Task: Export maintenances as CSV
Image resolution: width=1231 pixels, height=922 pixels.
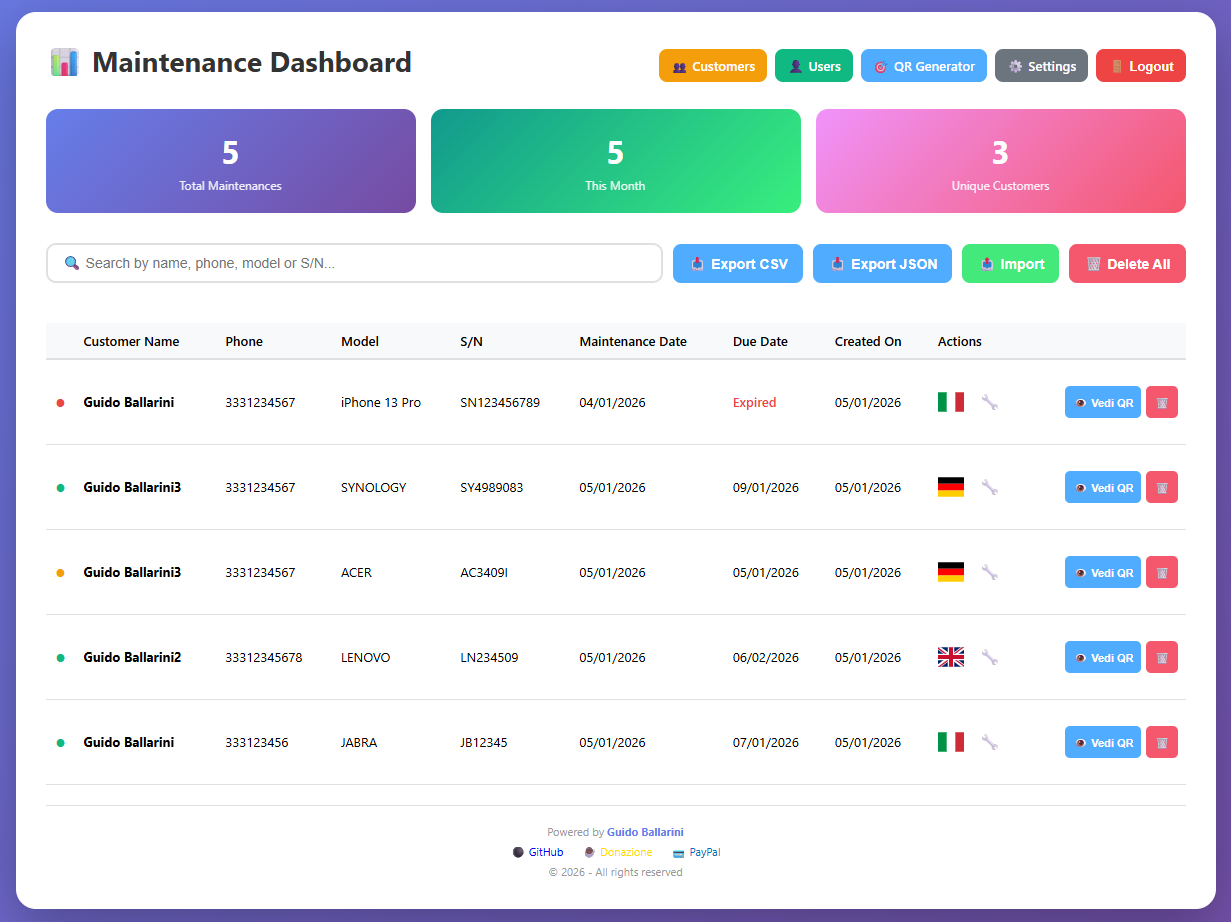Action: 738,264
